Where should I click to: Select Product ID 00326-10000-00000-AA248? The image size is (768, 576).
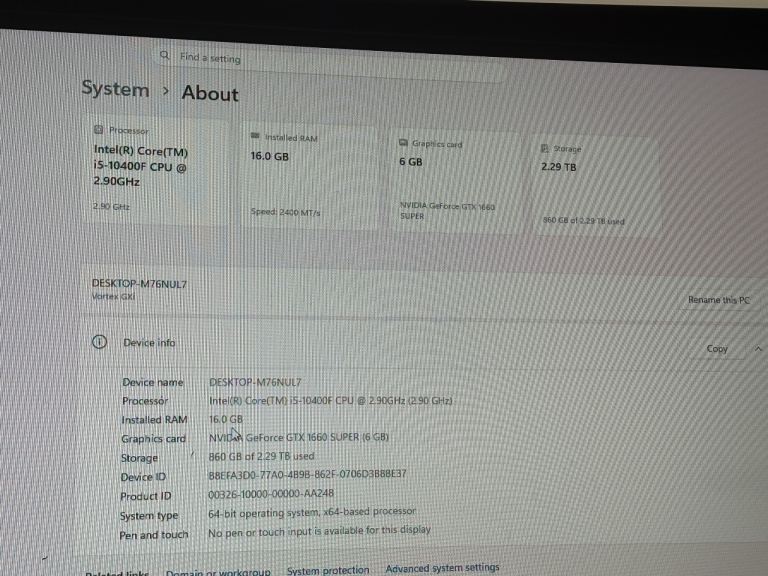(x=271, y=494)
